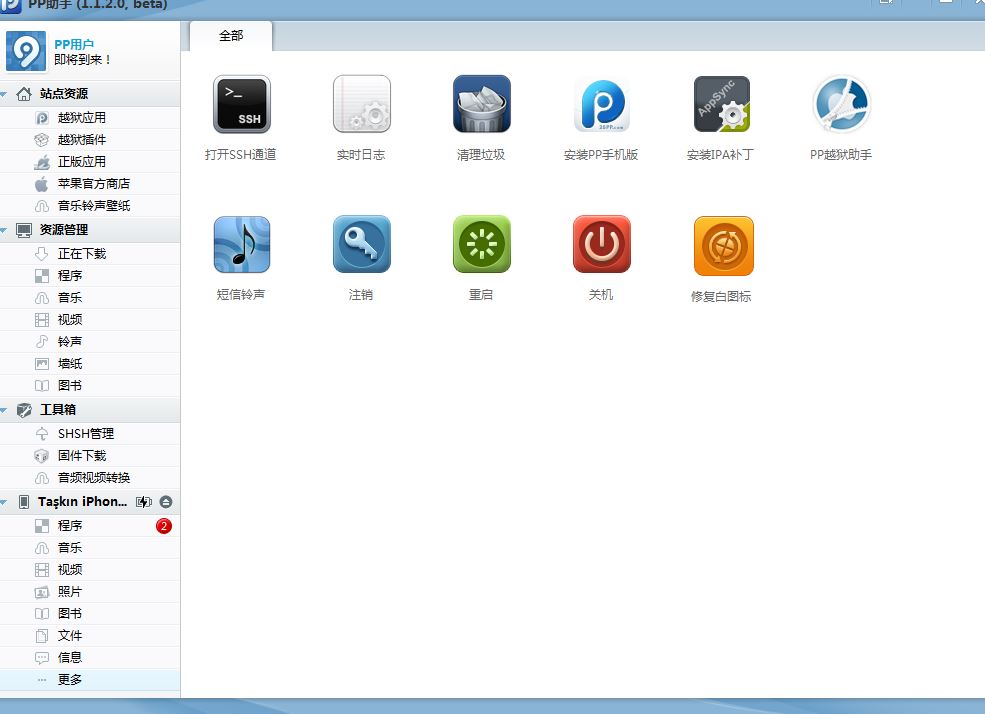Click the PP用户 avatar logo
Viewport: 985px width, 714px height.
click(26, 51)
